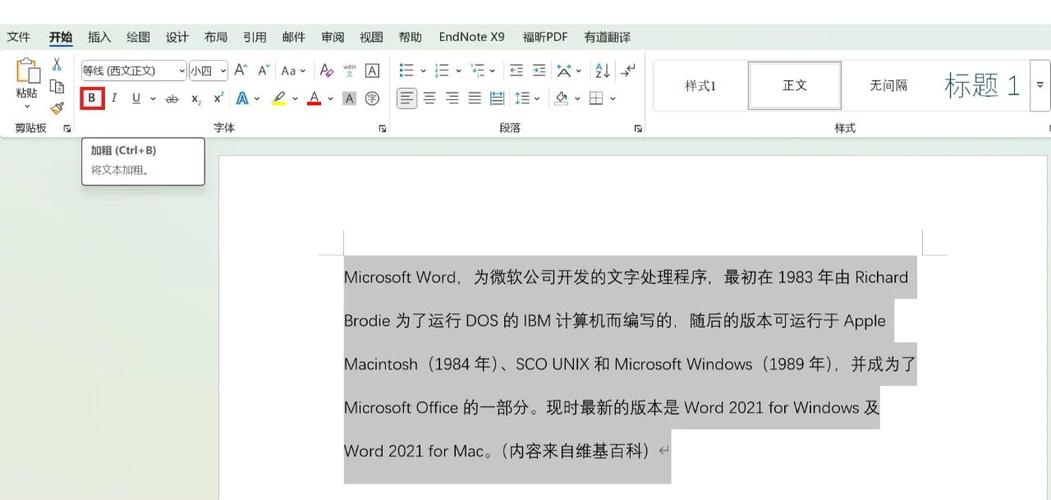Sort text with the A-Z arrow icon
This screenshot has width=1051, height=500.
click(603, 70)
